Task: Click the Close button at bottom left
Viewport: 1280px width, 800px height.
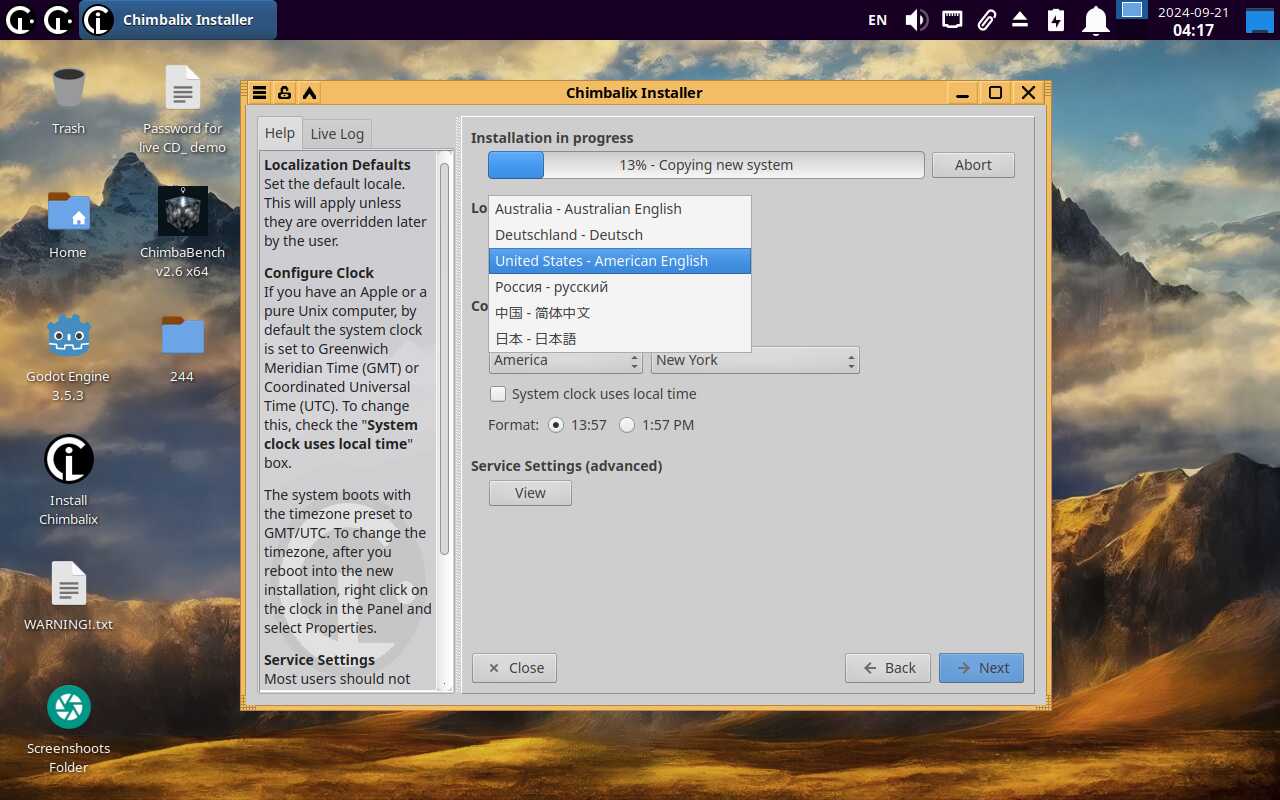Action: [514, 668]
